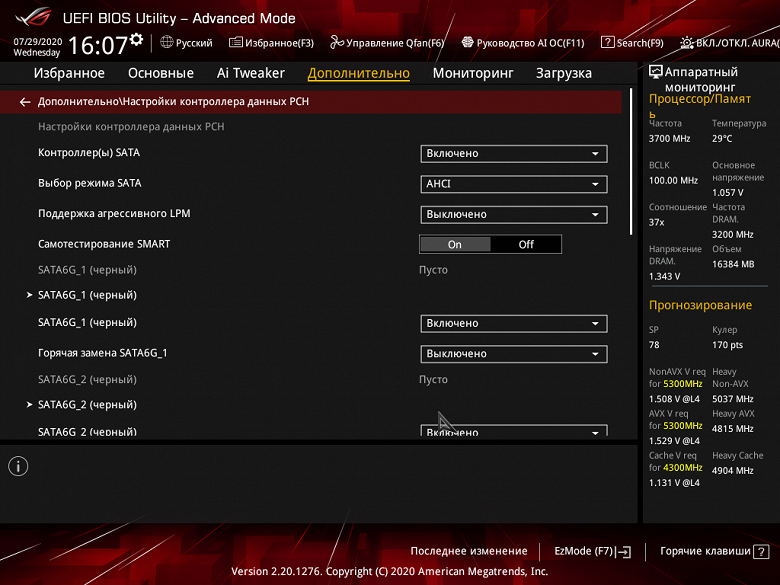Click the 100.00 MHz BCLK value
The height and width of the screenshot is (585, 780).
point(673,181)
